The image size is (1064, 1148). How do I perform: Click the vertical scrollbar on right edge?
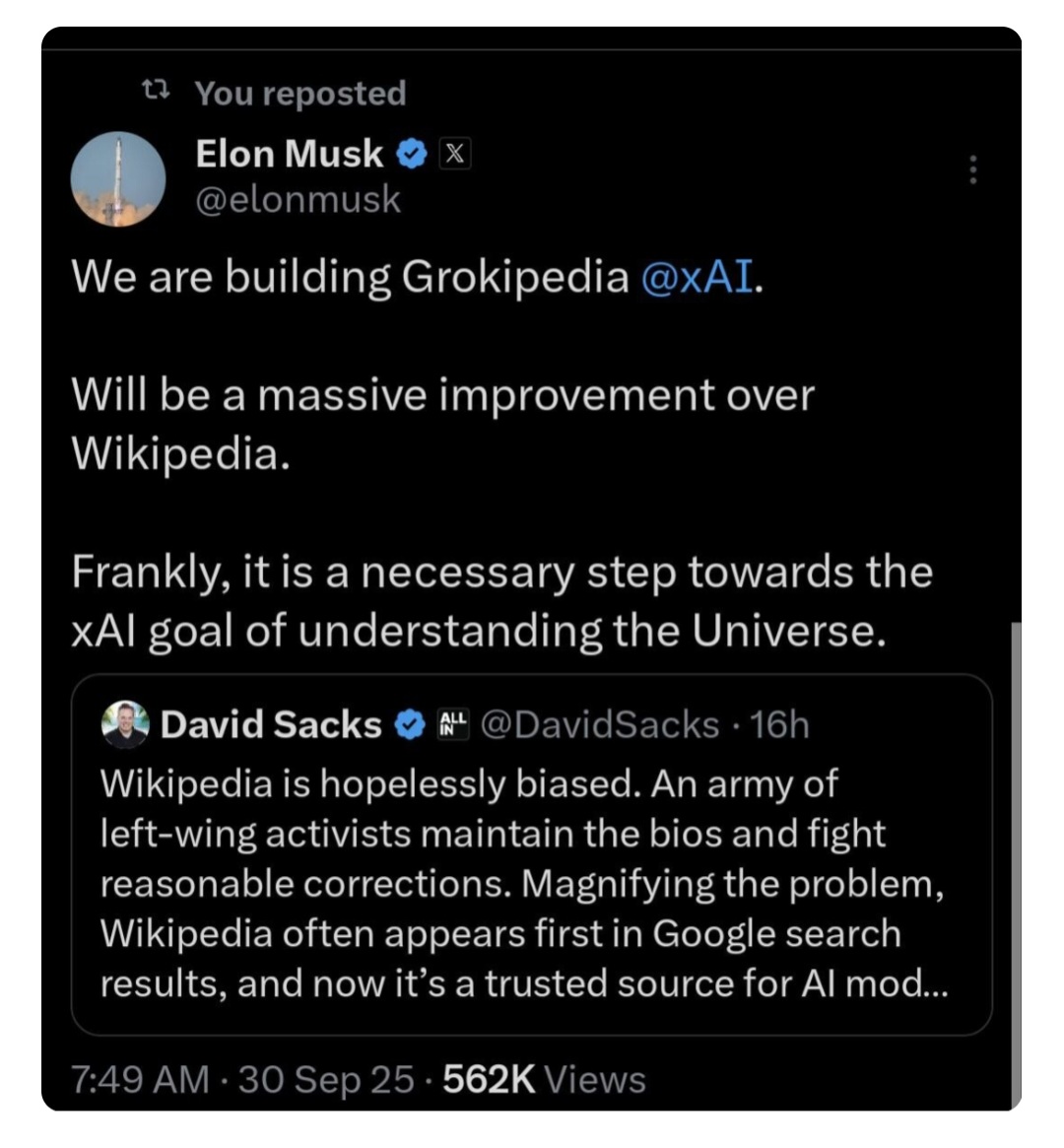(x=1016, y=857)
